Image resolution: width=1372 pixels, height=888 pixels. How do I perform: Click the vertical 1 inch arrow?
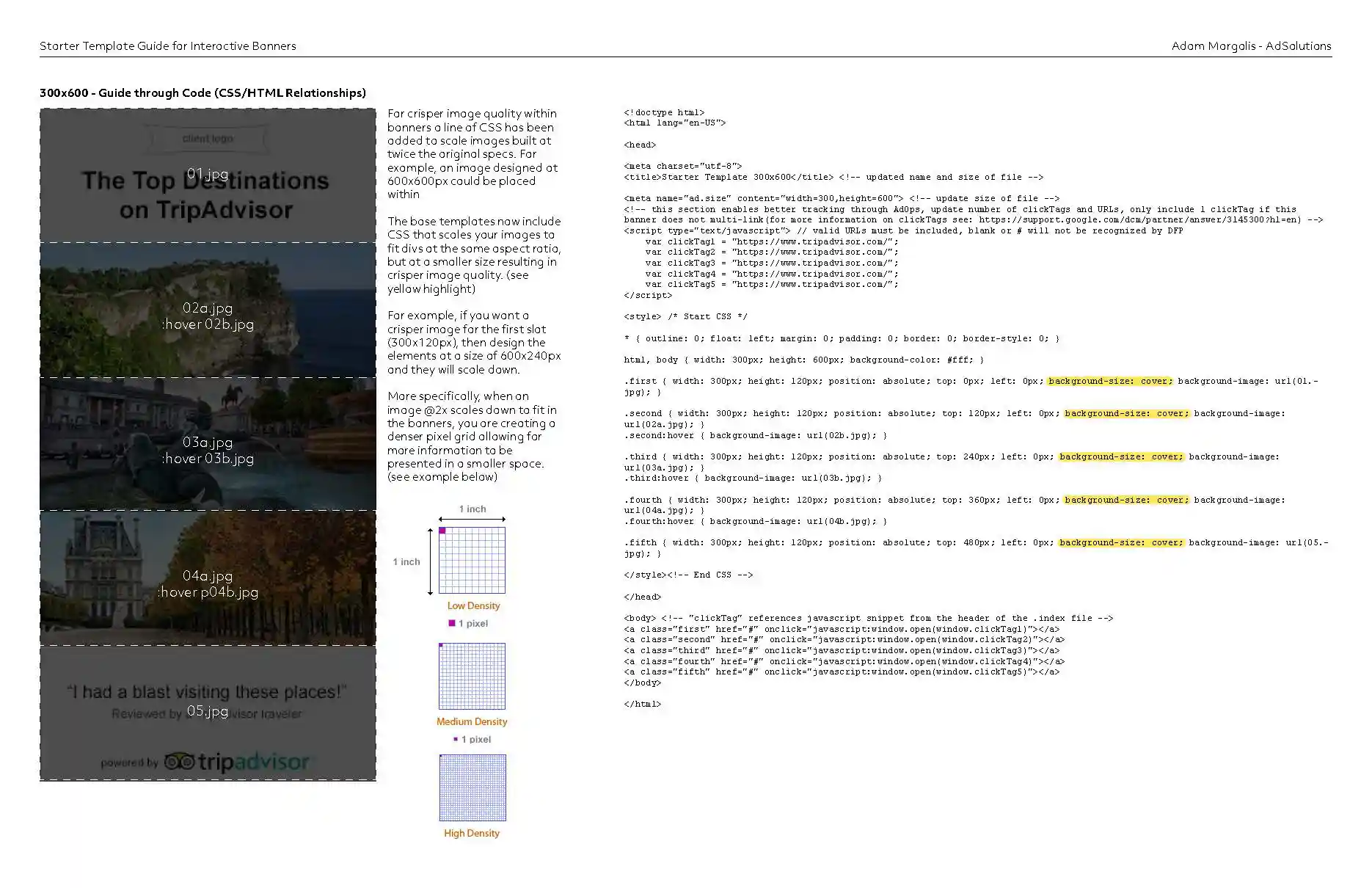431,561
